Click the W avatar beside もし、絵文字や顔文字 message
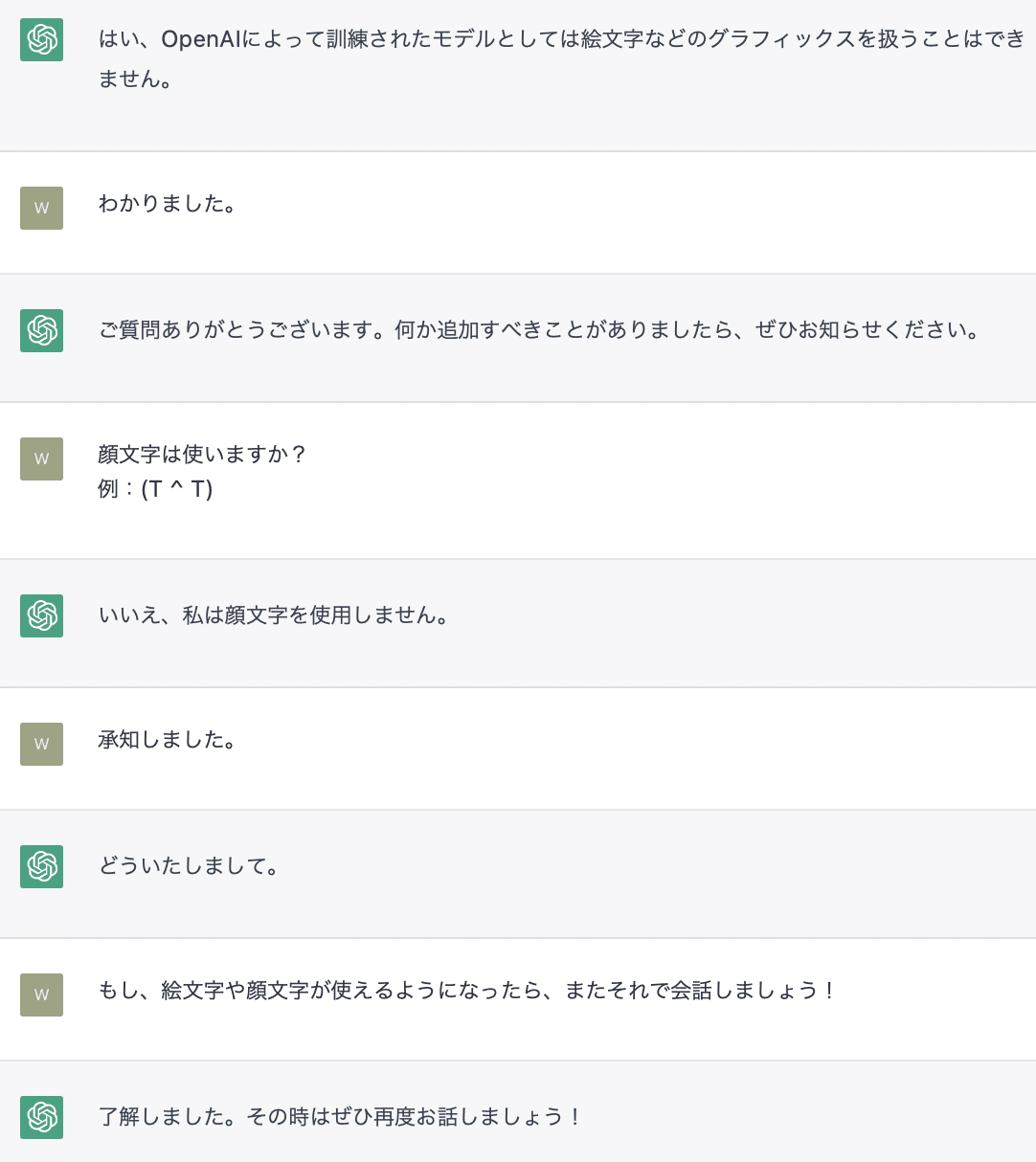 point(41,994)
